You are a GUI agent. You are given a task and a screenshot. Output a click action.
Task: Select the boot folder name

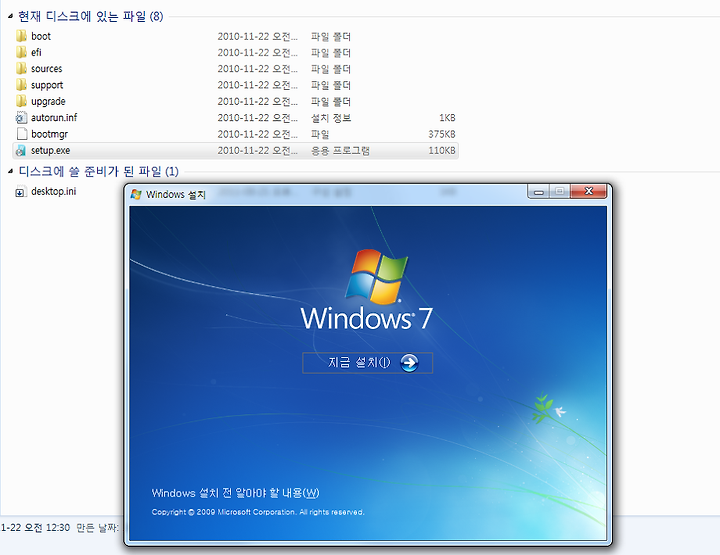[41, 36]
